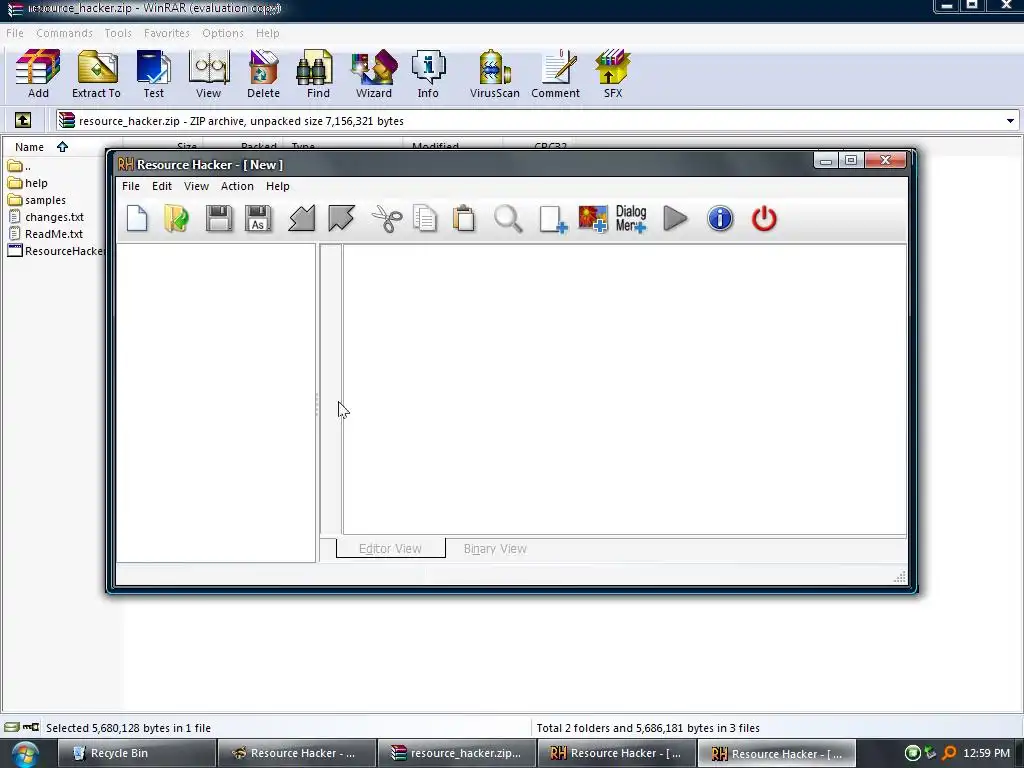Select ResourceHacker file in WinRAR list
The image size is (1024, 768).
click(x=56, y=251)
